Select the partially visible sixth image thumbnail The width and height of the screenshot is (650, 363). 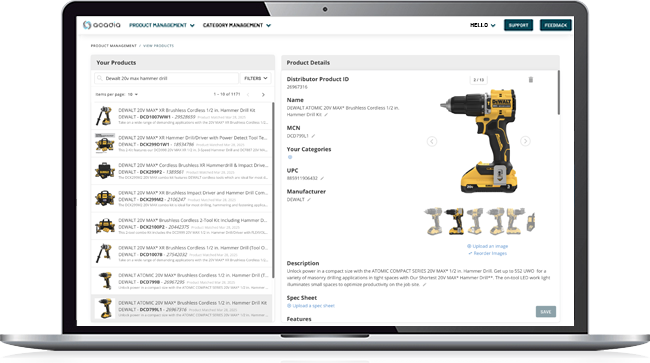pyautogui.click(x=531, y=222)
